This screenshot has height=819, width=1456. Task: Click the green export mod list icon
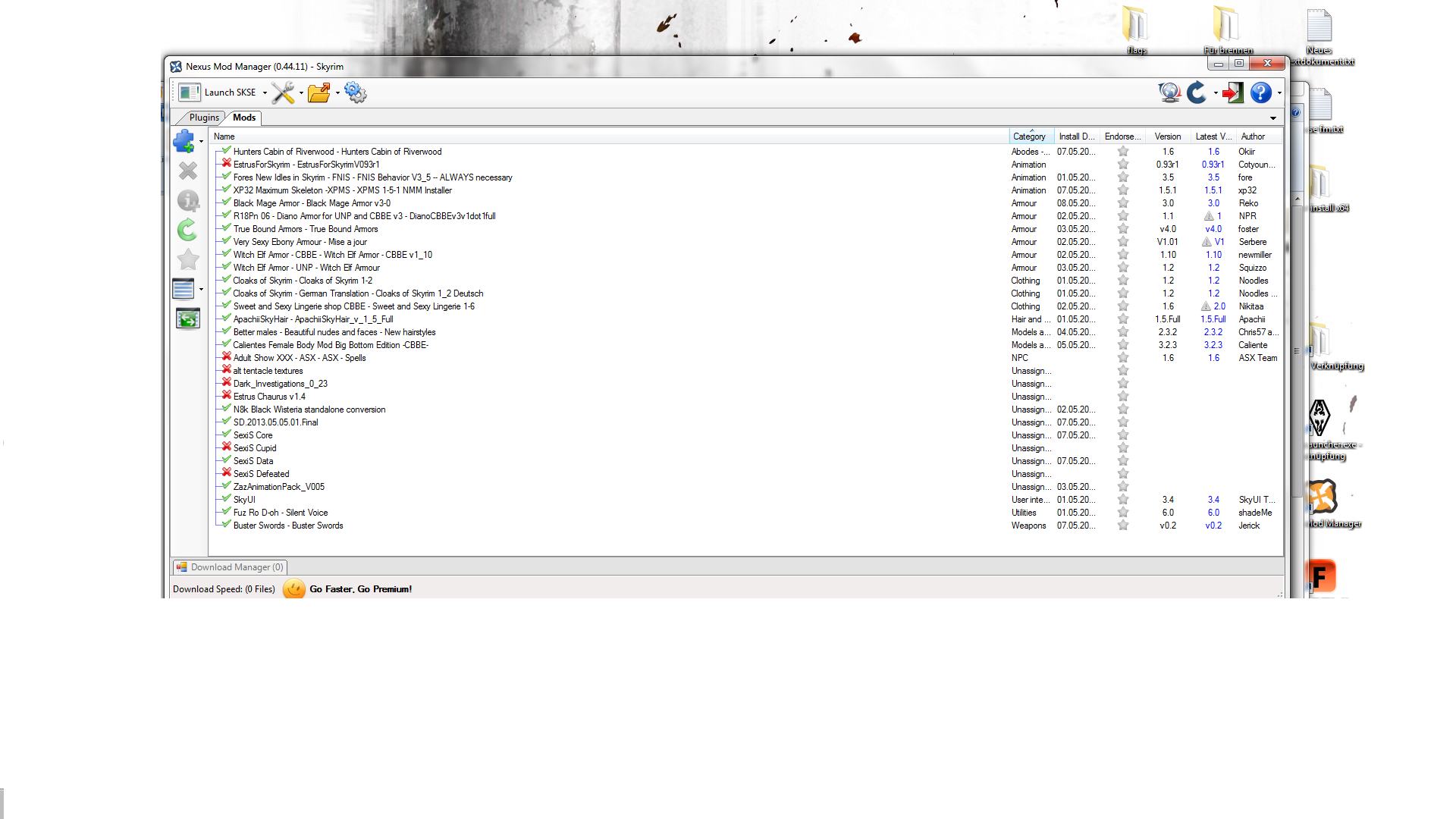[x=188, y=318]
